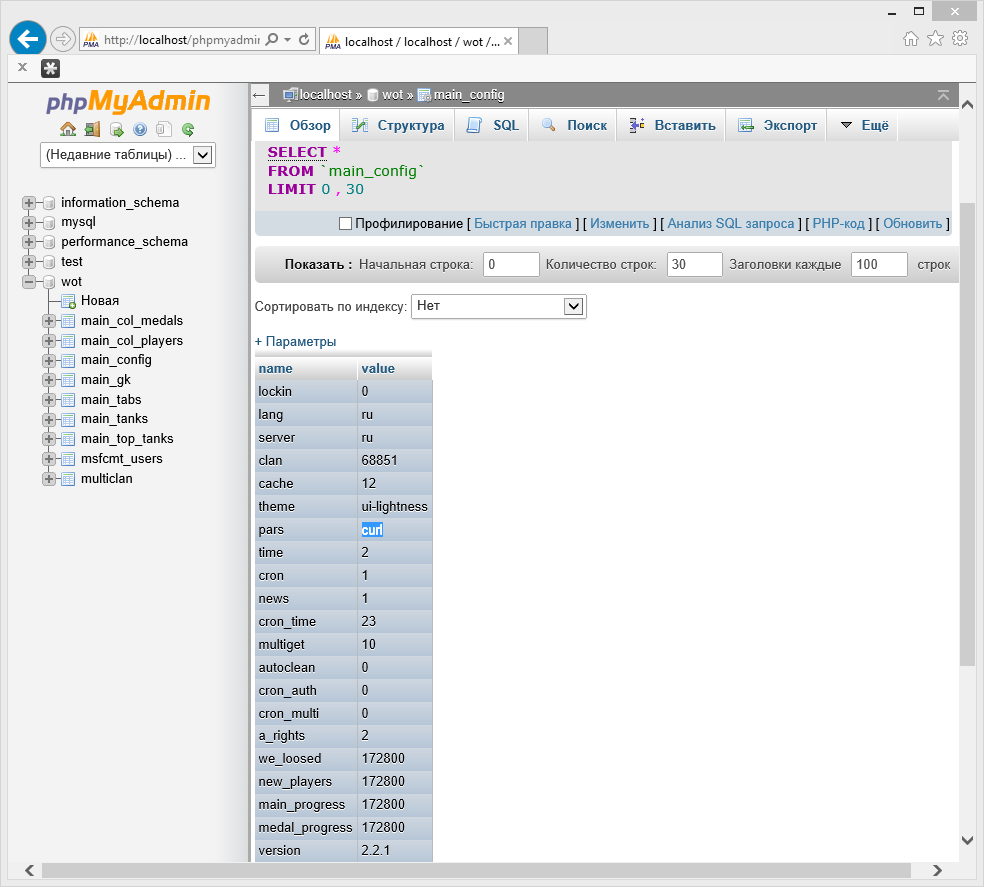Open the browser favorites star icon
Viewport: 984px width, 887px height.
pos(935,39)
